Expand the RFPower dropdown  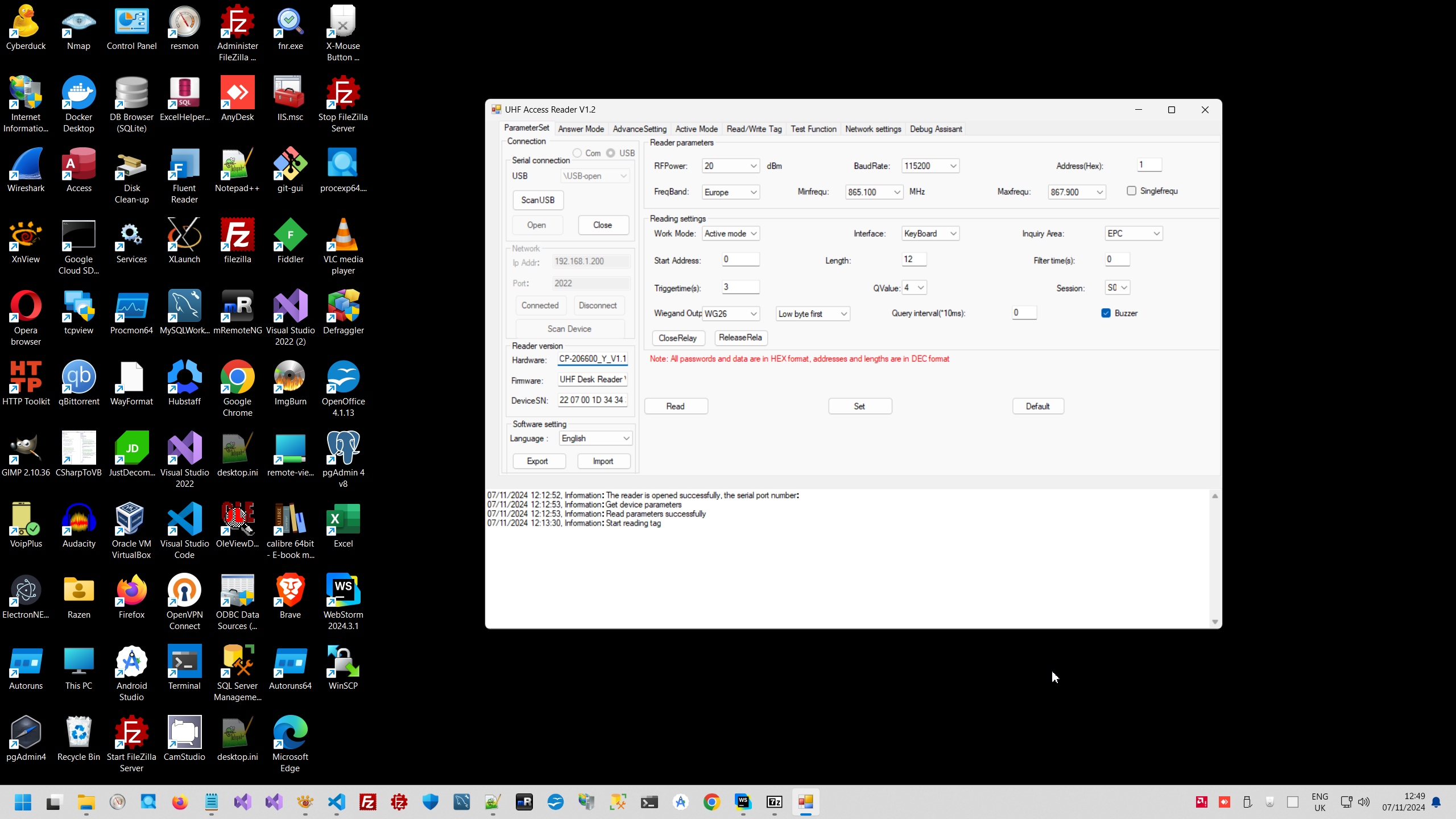[753, 166]
